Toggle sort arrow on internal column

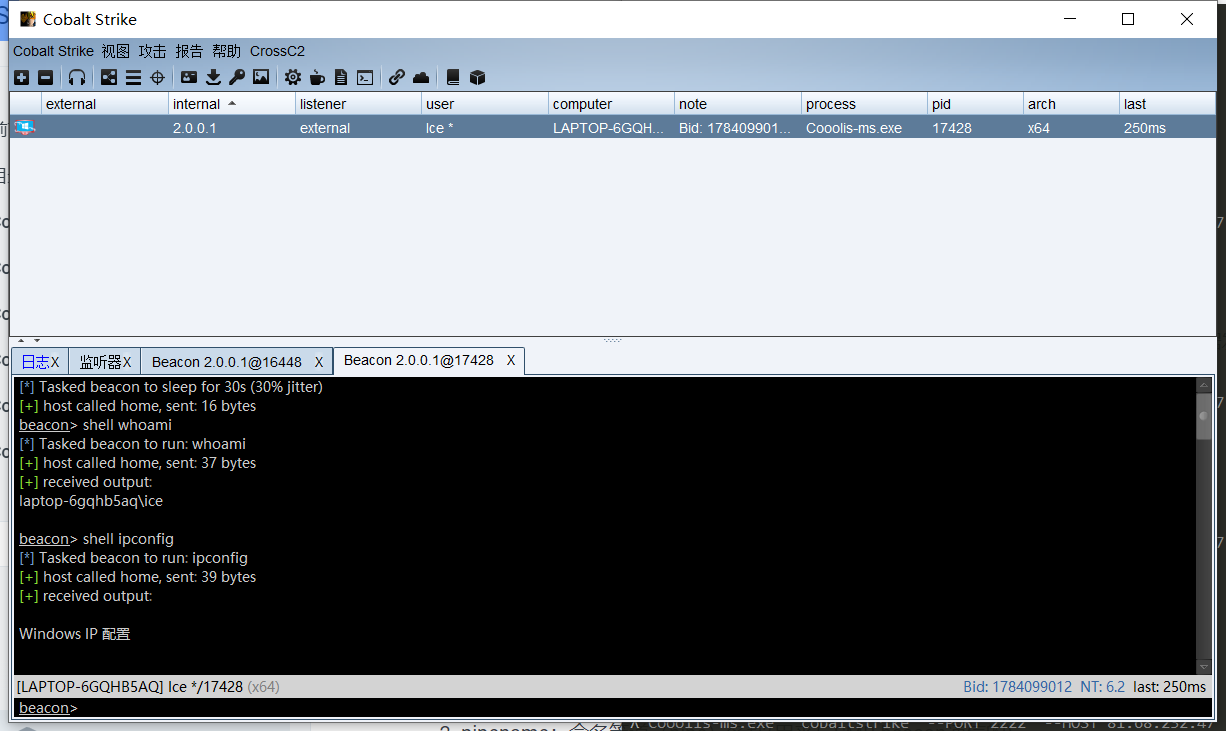point(232,103)
